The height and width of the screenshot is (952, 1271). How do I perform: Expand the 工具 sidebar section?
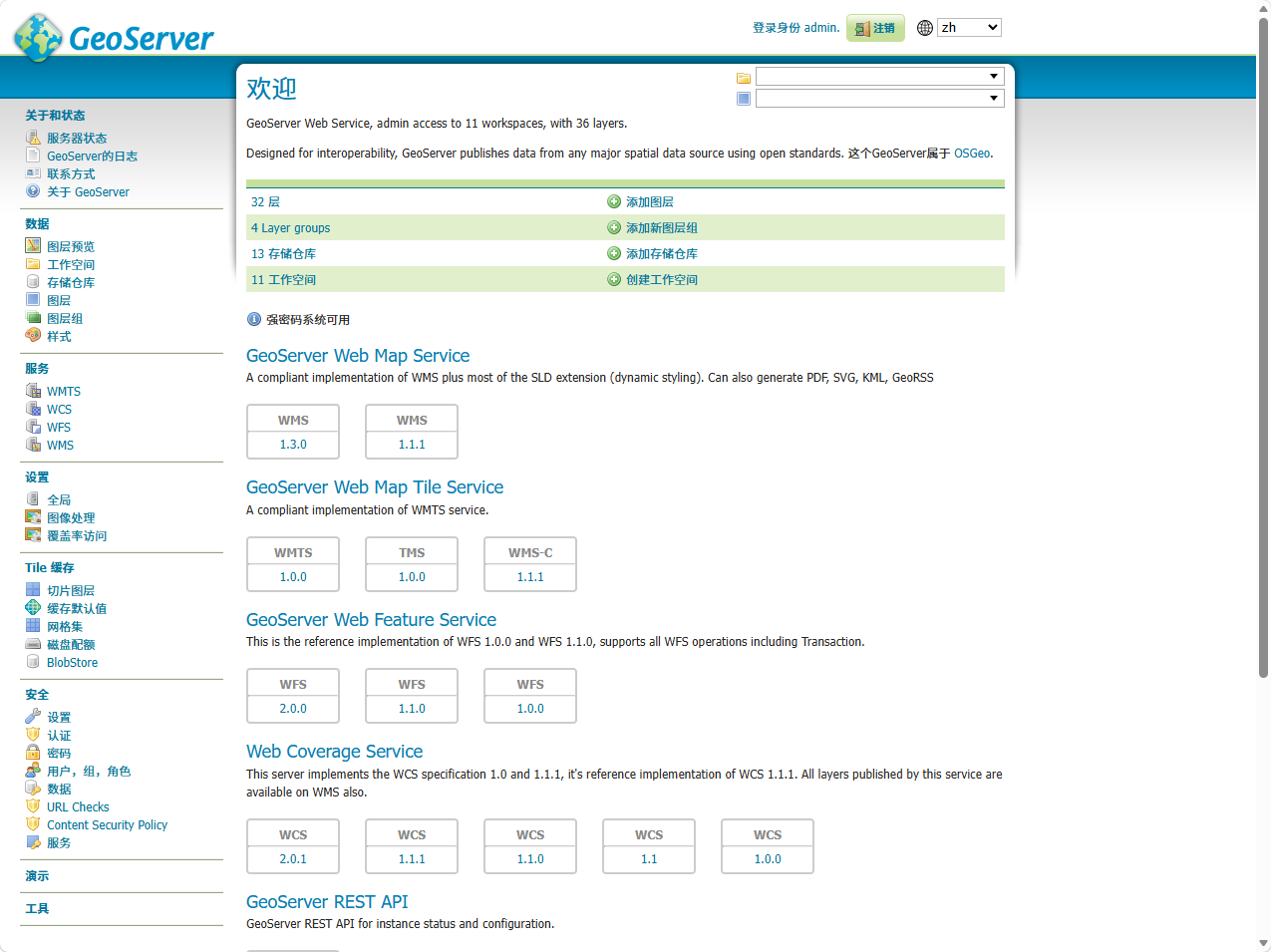point(37,909)
